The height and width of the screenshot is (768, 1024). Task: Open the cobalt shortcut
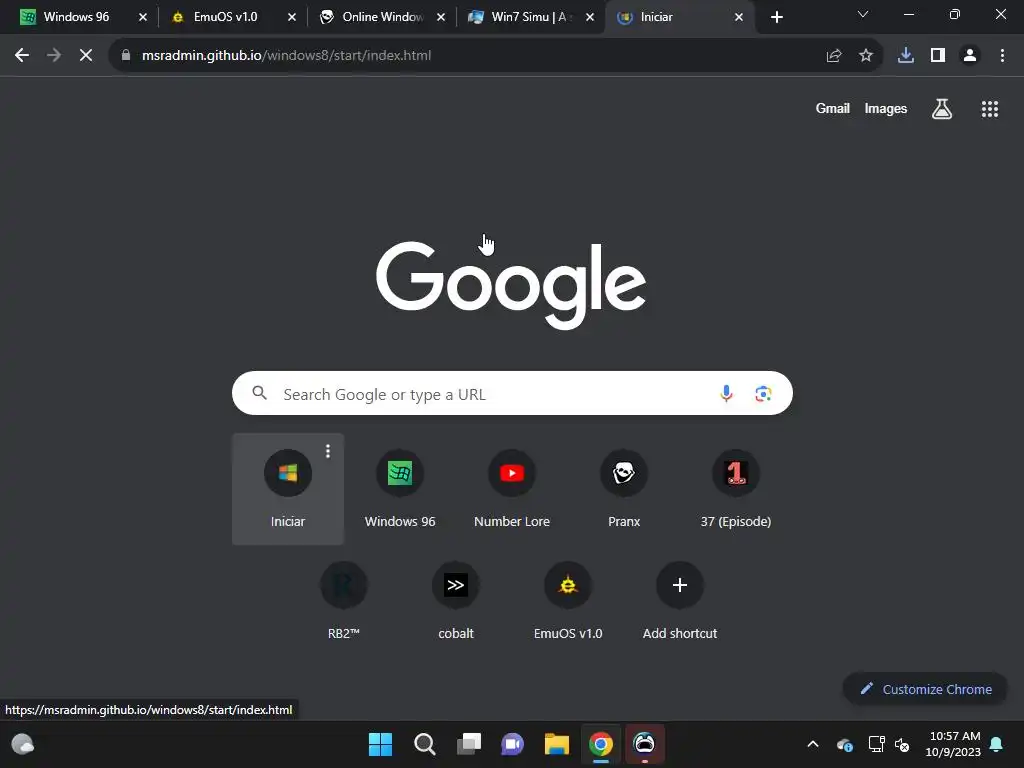click(456, 601)
